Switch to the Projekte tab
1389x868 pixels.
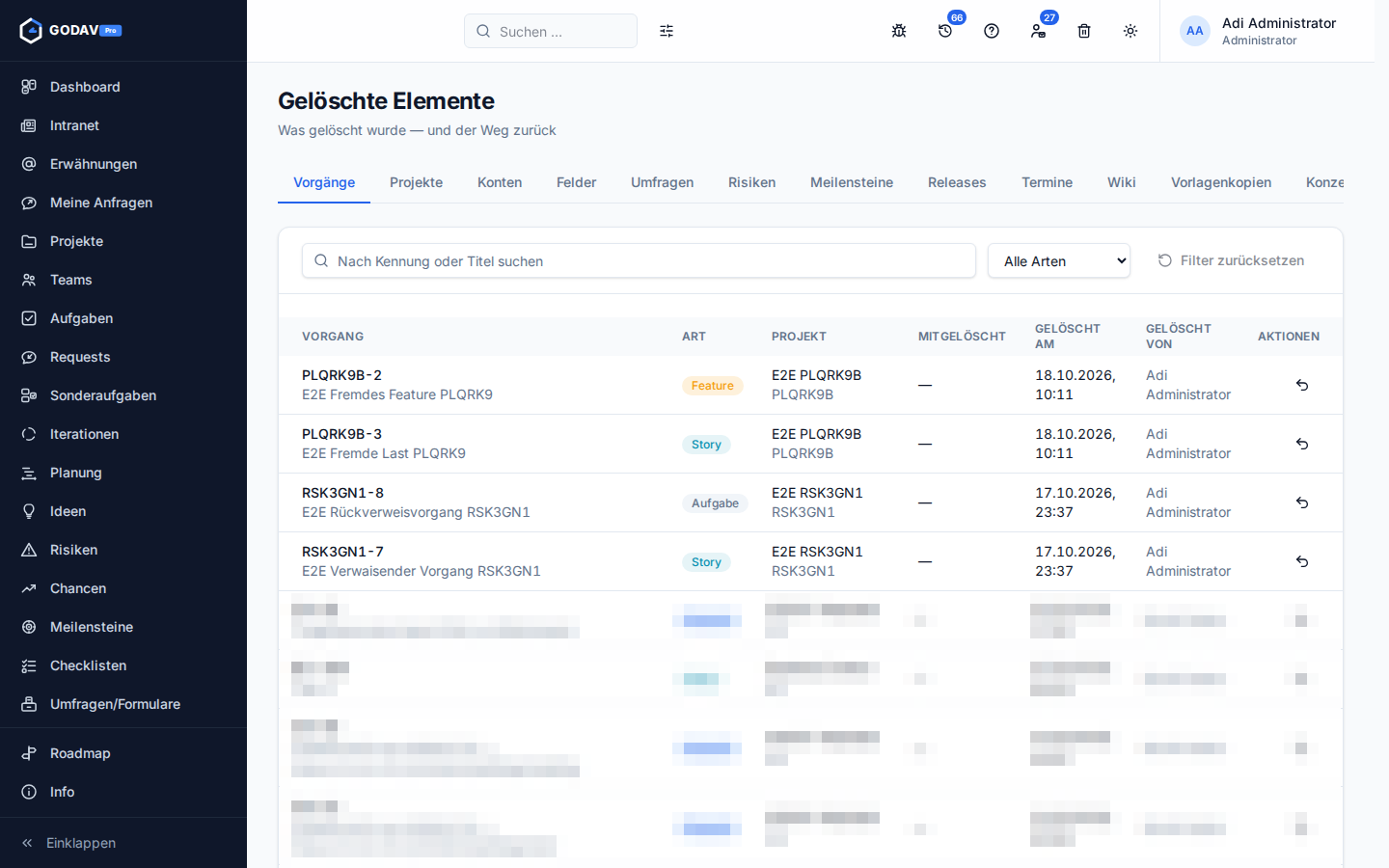pyautogui.click(x=417, y=182)
